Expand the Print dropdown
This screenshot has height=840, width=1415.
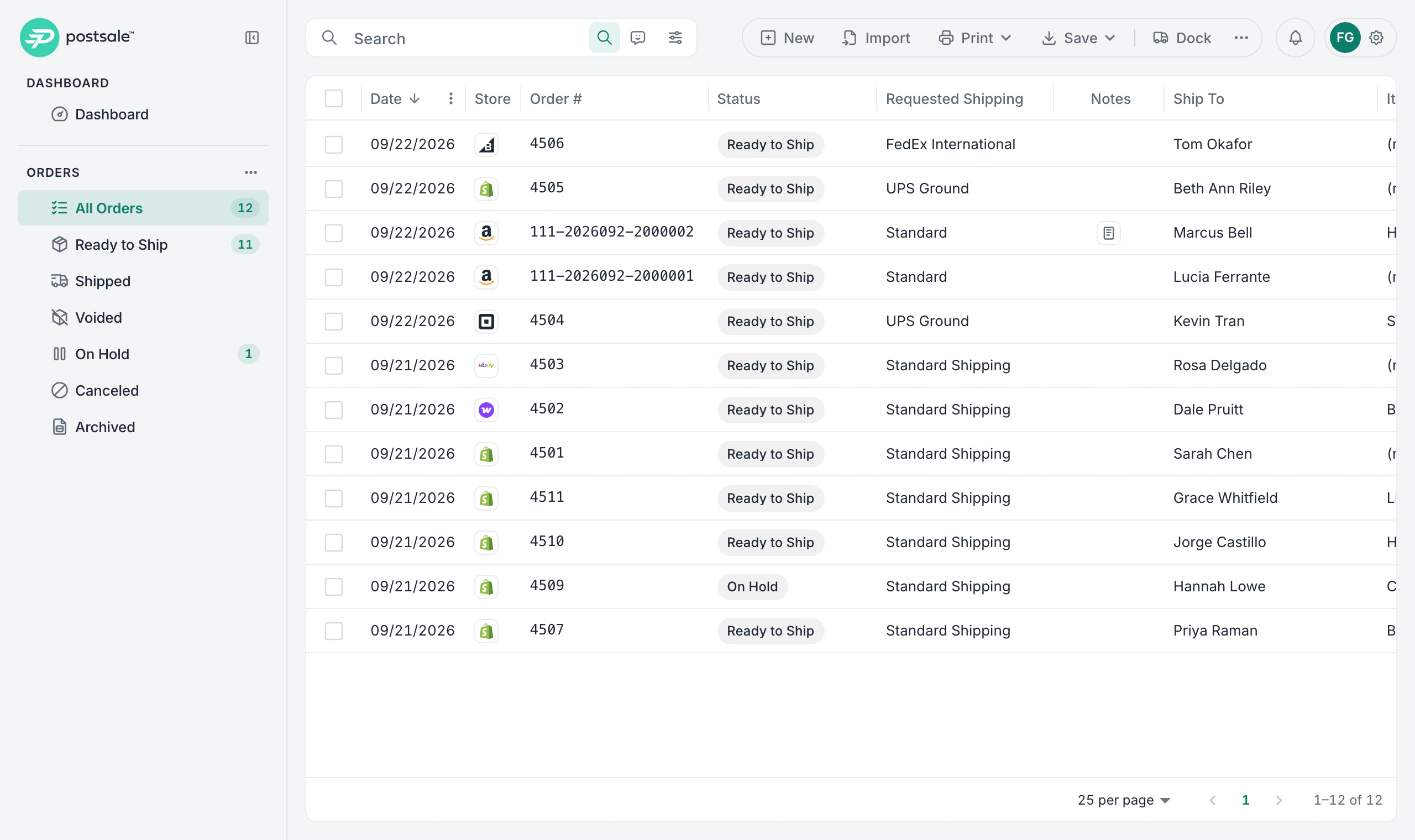coord(974,38)
